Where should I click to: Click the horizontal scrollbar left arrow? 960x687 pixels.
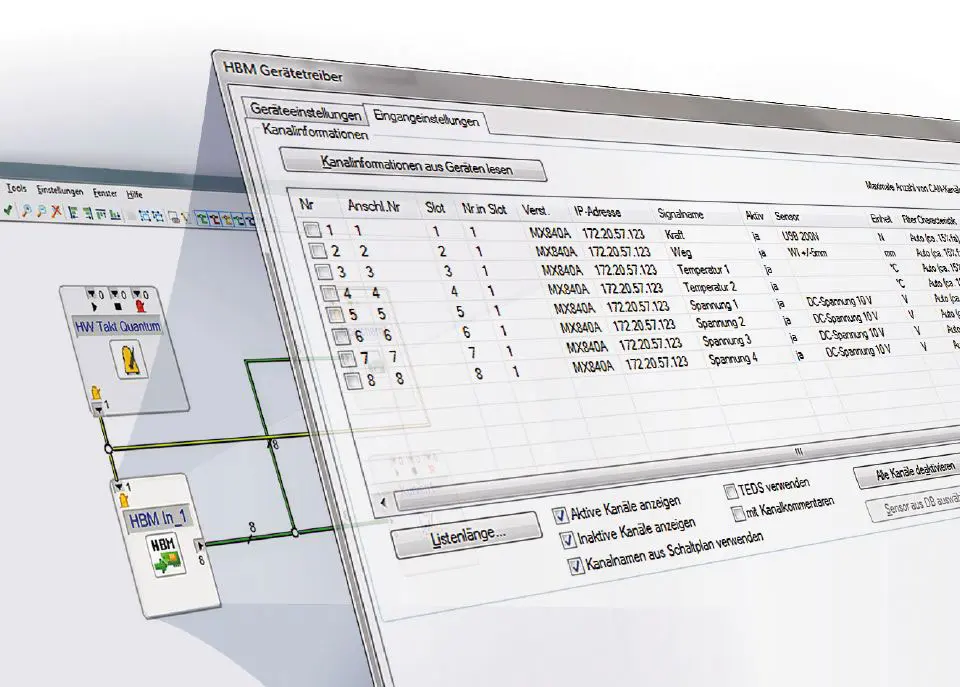click(x=384, y=503)
